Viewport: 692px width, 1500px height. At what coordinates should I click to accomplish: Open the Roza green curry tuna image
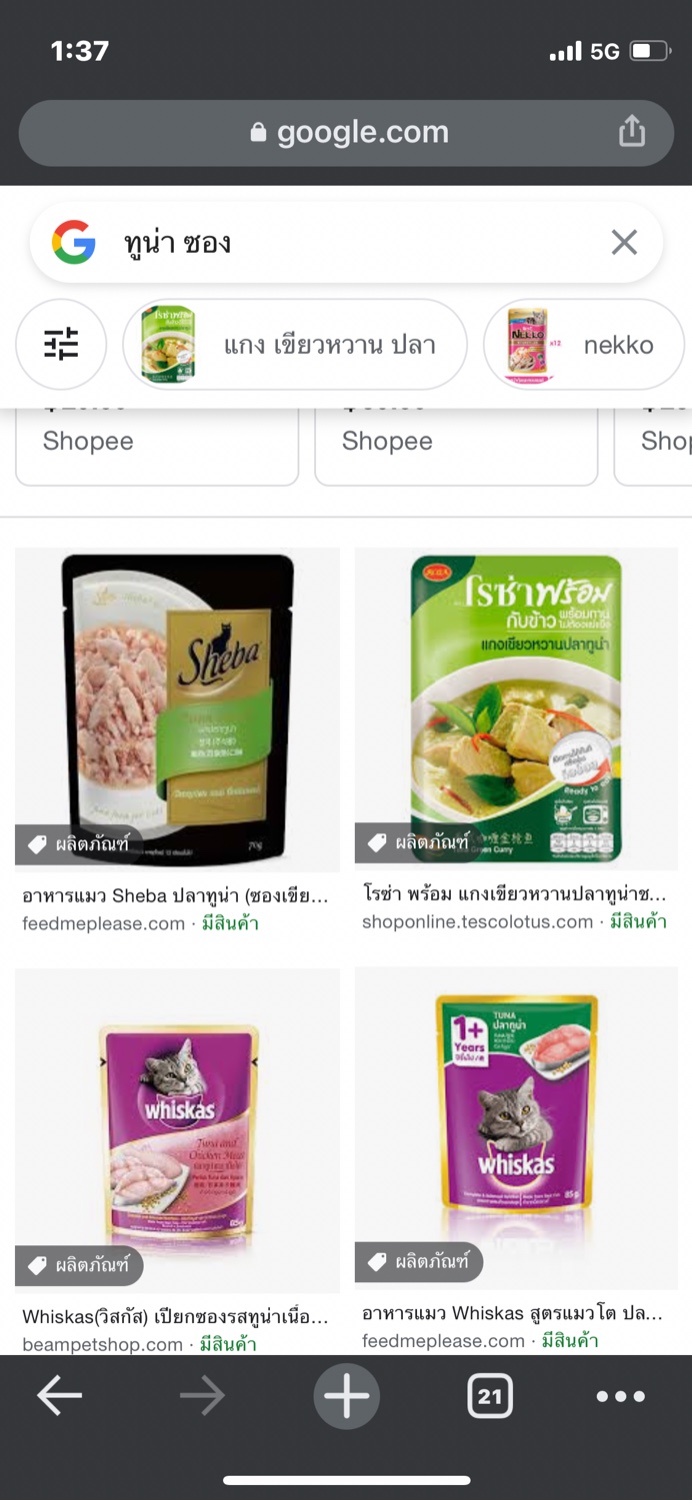click(x=516, y=709)
